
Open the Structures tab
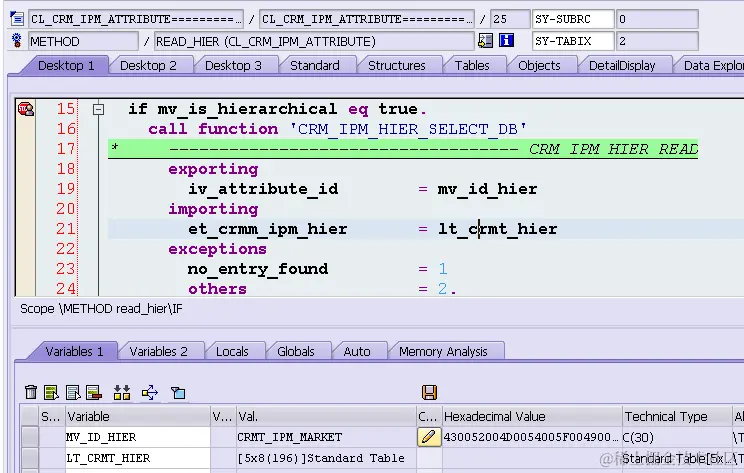tap(397, 65)
